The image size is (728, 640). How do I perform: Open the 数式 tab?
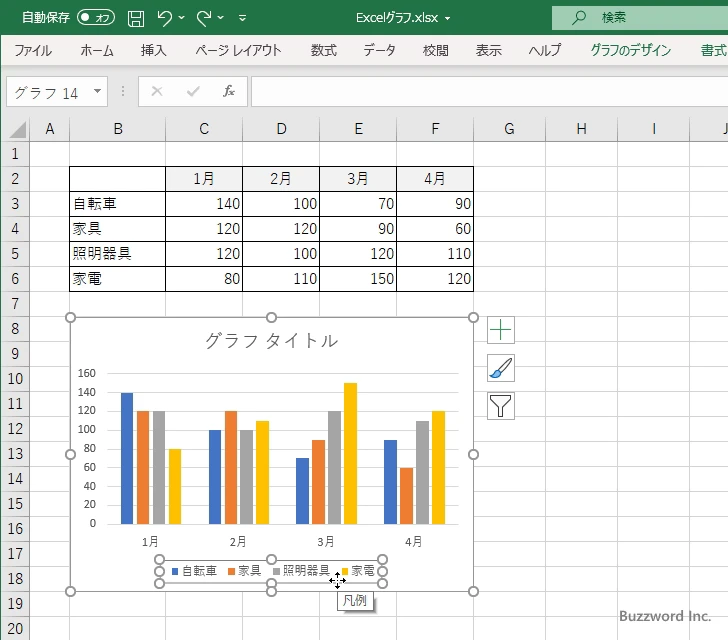pyautogui.click(x=324, y=50)
